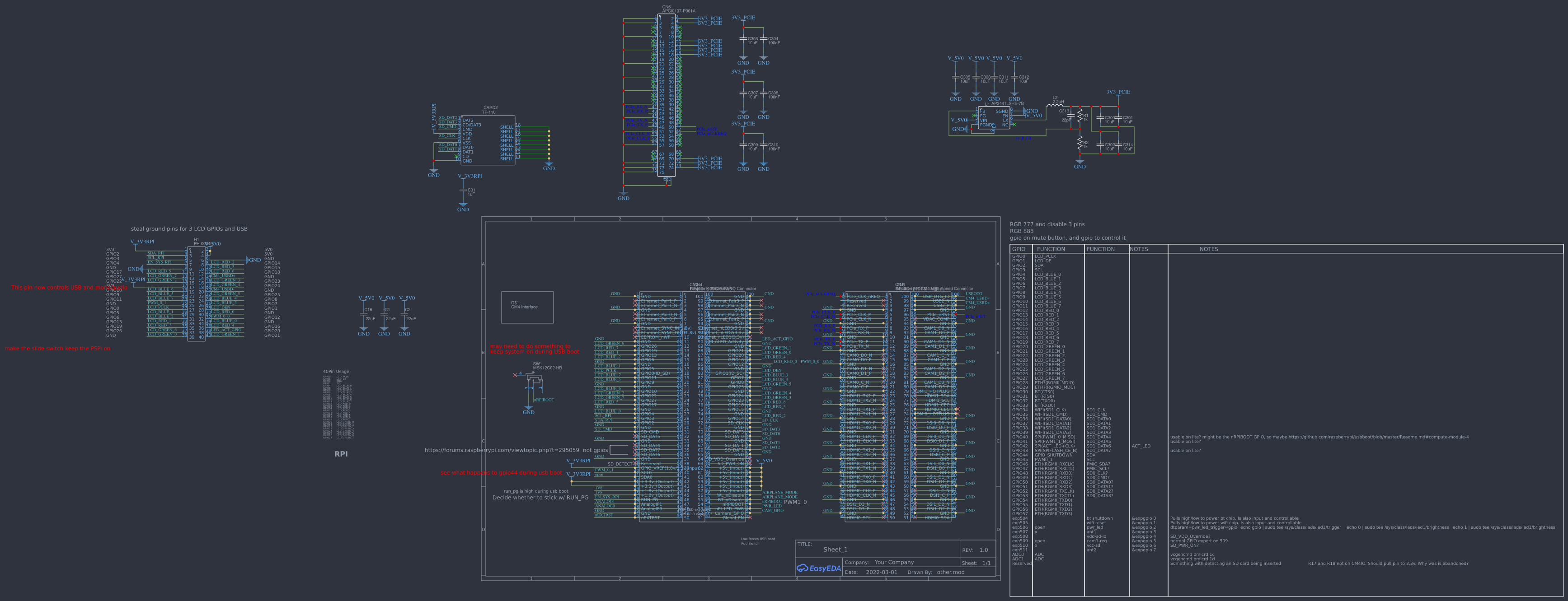
Task: Select the TF-110 SD card symbol CARD2
Action: (487, 140)
